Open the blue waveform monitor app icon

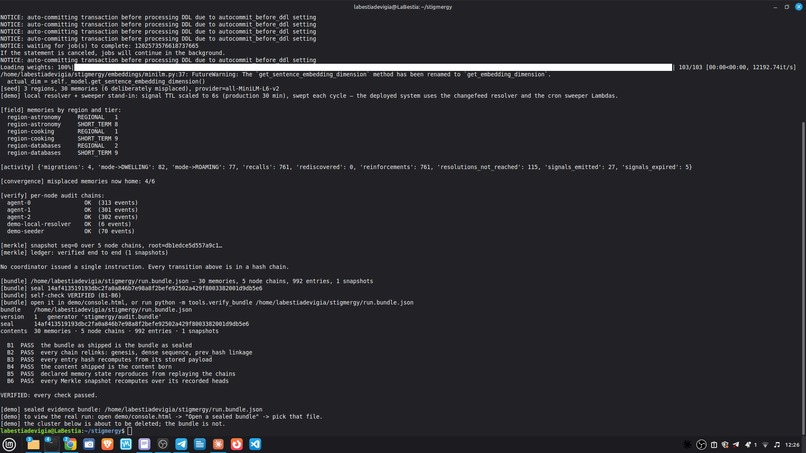point(126,444)
